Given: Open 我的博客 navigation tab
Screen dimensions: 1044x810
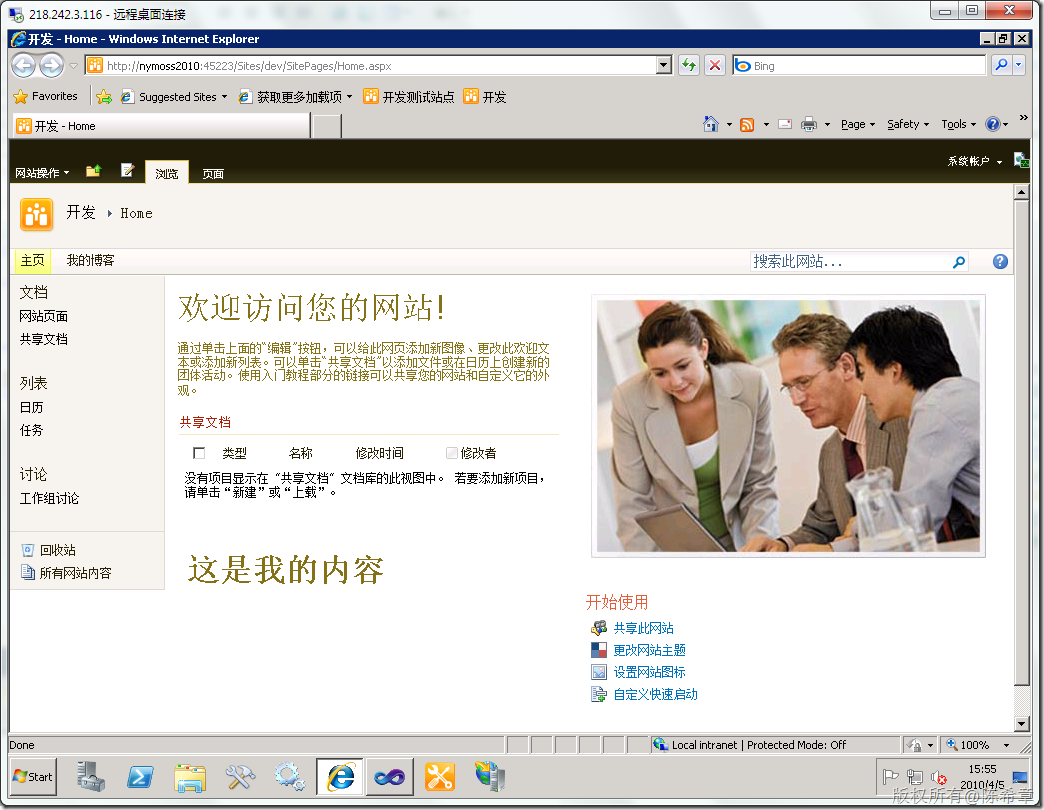Looking at the screenshot, I should point(90,261).
